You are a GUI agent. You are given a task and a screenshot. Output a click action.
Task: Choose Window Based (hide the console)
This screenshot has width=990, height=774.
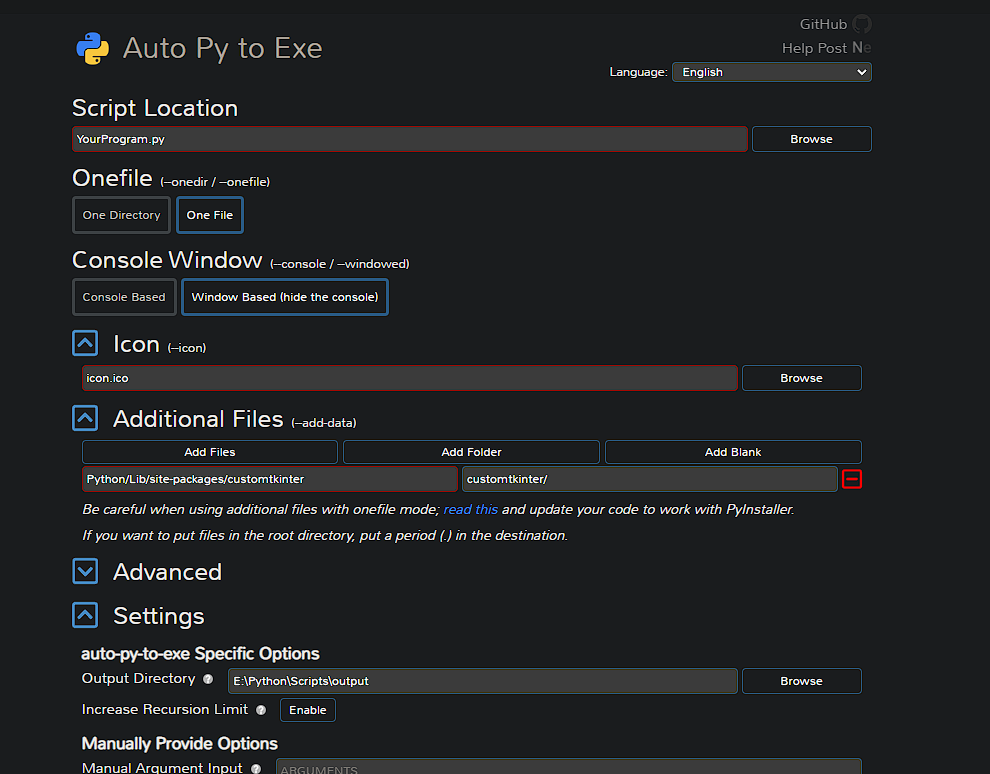tap(285, 297)
